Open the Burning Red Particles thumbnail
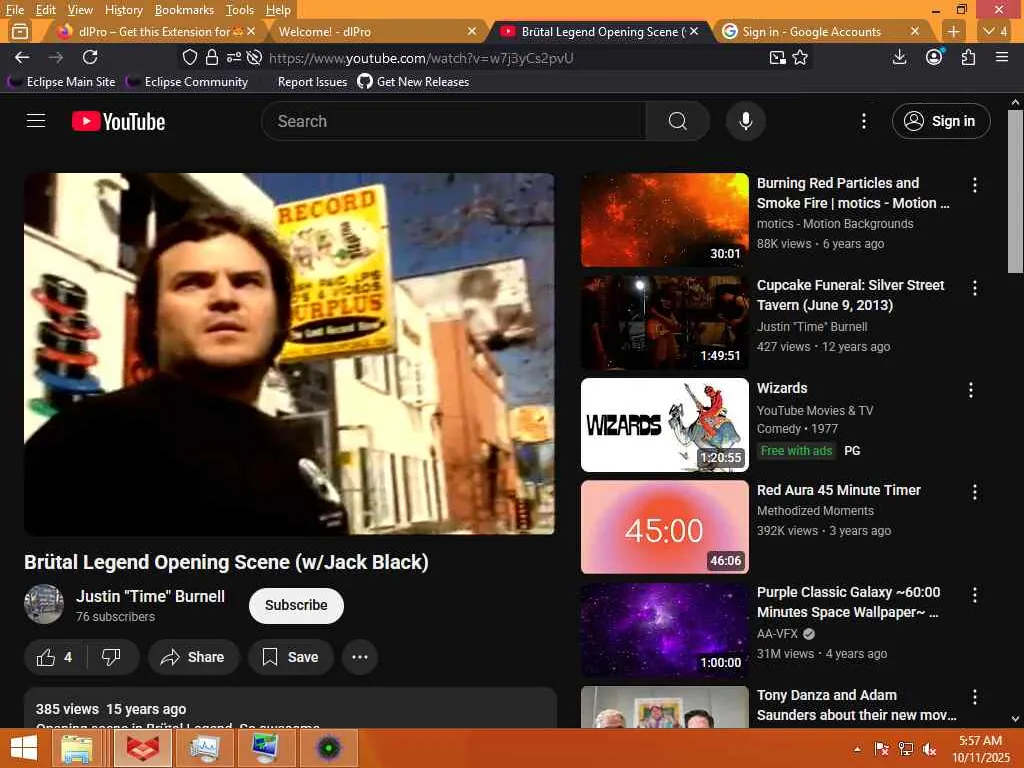Viewport: 1024px width, 768px height. pyautogui.click(x=665, y=220)
